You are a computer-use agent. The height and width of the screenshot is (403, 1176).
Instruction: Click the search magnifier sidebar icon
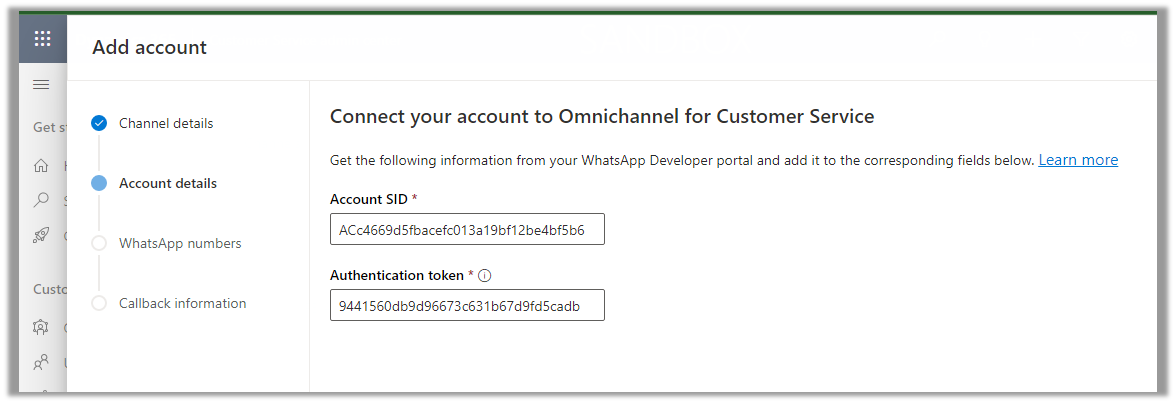(x=41, y=200)
